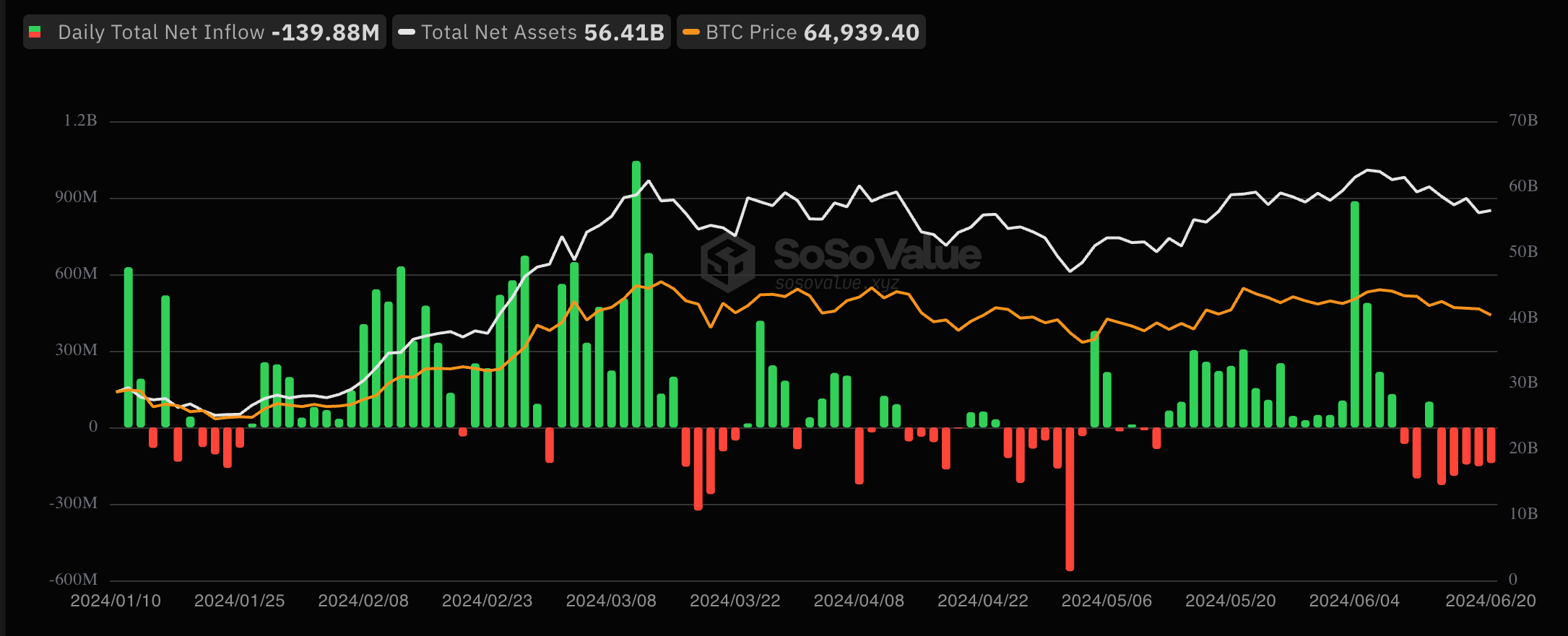1568x636 pixels.
Task: Click the orange BTC Price legend marker
Action: coord(691,32)
